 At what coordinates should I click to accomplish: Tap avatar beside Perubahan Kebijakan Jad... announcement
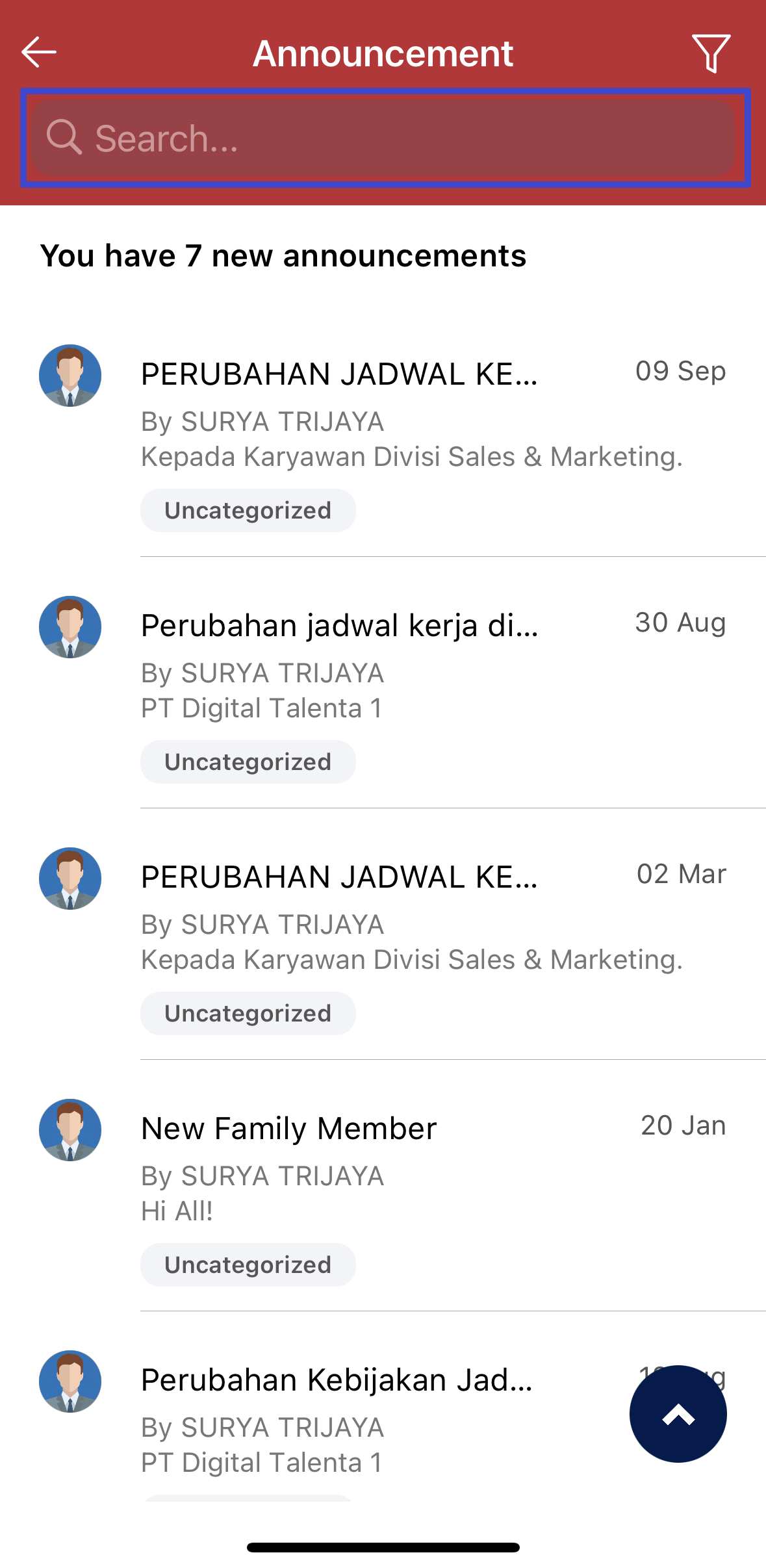pos(70,1382)
